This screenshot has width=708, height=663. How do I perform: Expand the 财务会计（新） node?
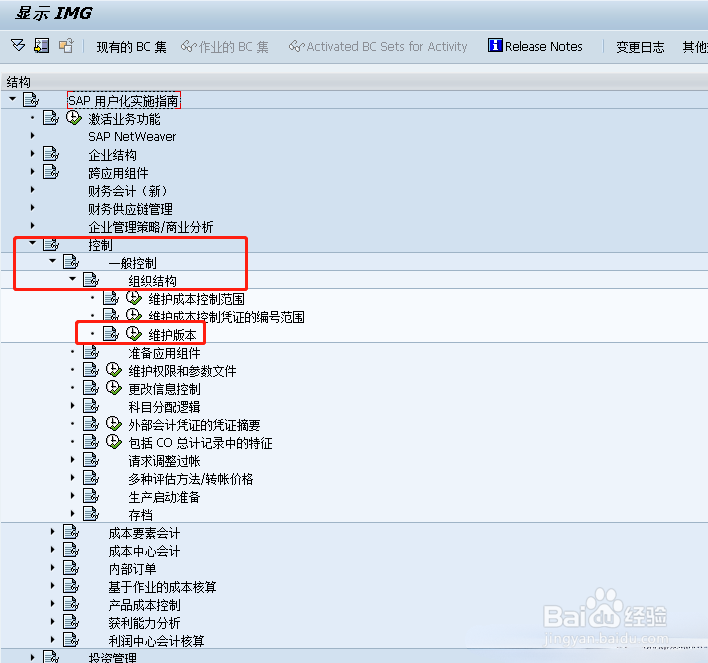click(32, 190)
